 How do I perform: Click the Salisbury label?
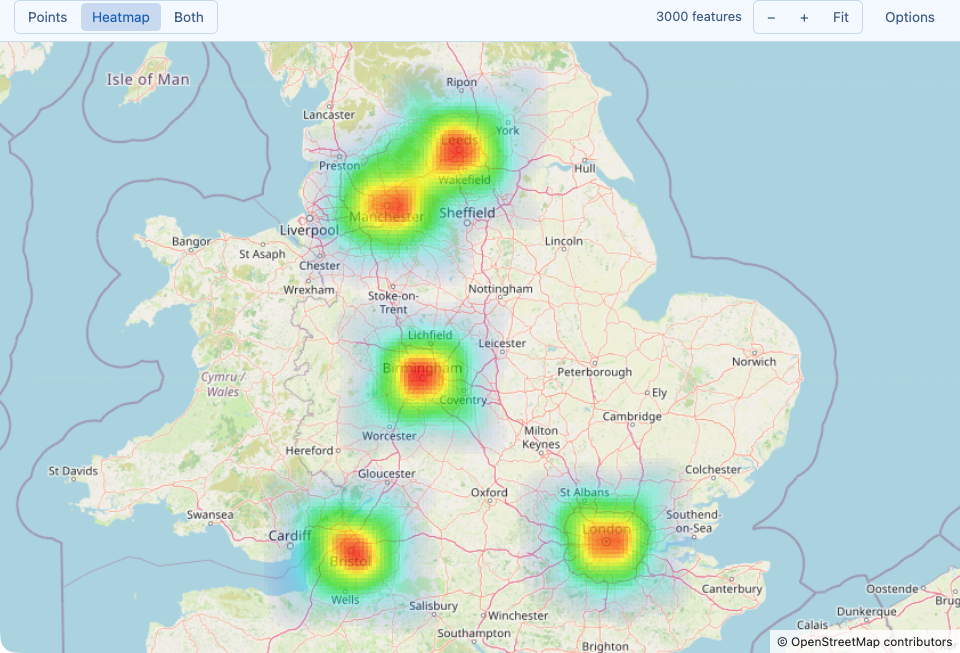pyautogui.click(x=433, y=606)
